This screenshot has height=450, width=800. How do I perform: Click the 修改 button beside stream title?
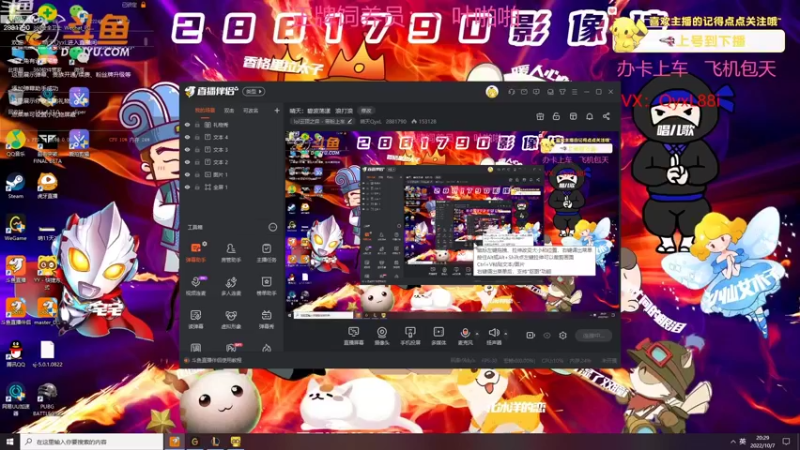point(366,111)
